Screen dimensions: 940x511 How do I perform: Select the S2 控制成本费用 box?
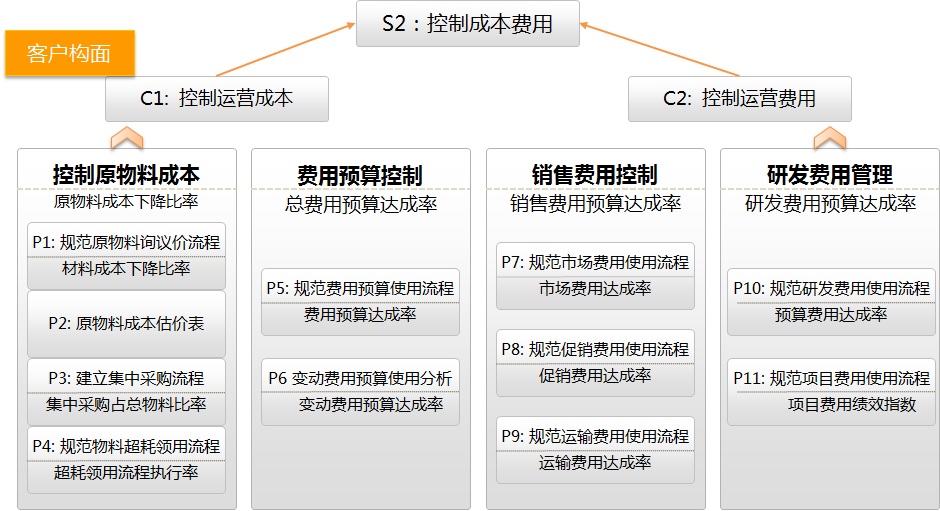pyautogui.click(x=468, y=24)
